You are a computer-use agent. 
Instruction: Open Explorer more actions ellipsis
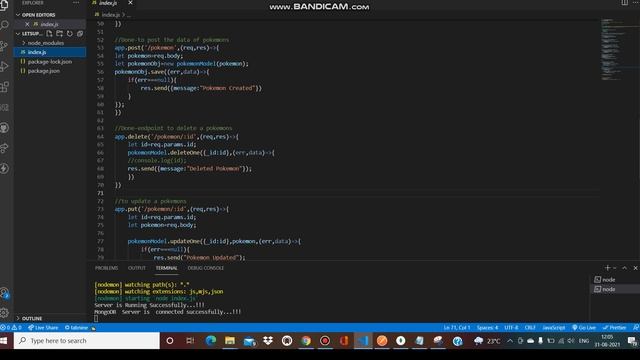(76, 3)
